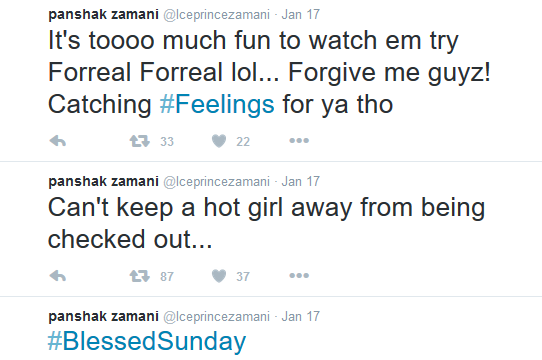This screenshot has width=542, height=360.
Task: Reply to the hot girl tweet
Action: point(58,276)
